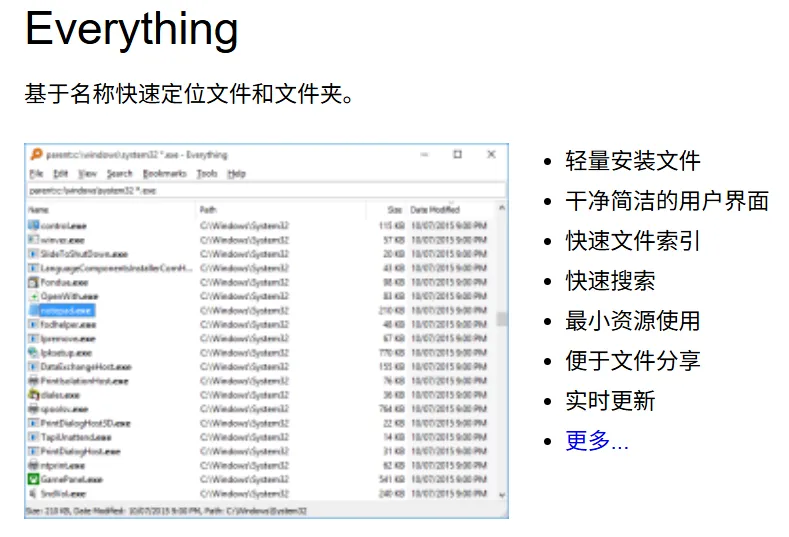Click the 轻量安装文件 bullet text
Image resolution: width=789 pixels, height=537 pixels.
point(633,161)
